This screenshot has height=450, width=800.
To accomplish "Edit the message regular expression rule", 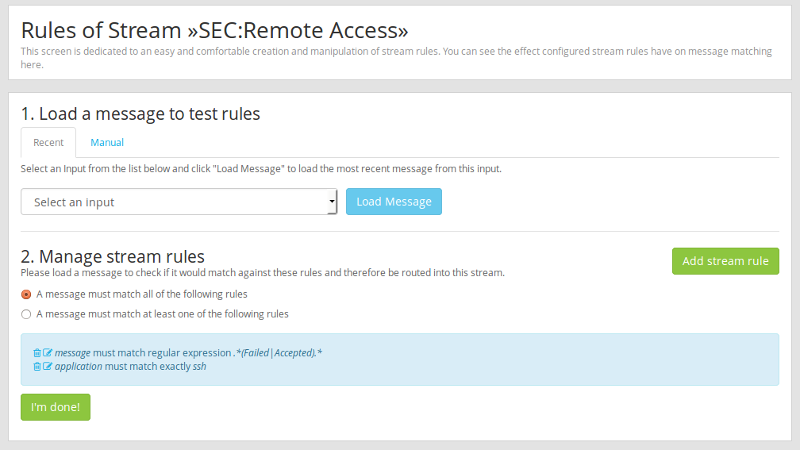I will [x=47, y=353].
